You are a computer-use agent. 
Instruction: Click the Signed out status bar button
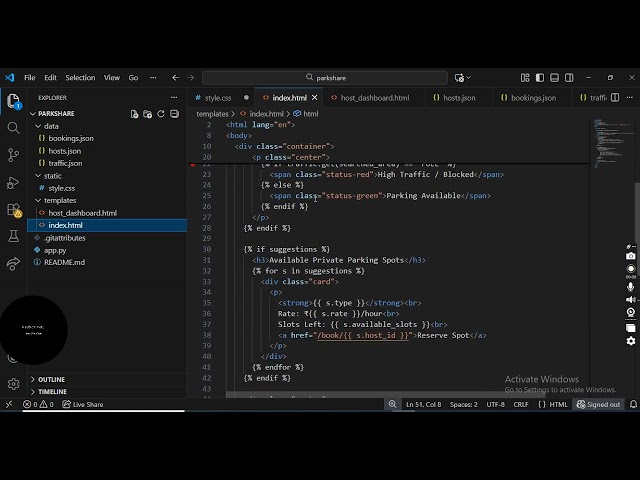(x=598, y=404)
